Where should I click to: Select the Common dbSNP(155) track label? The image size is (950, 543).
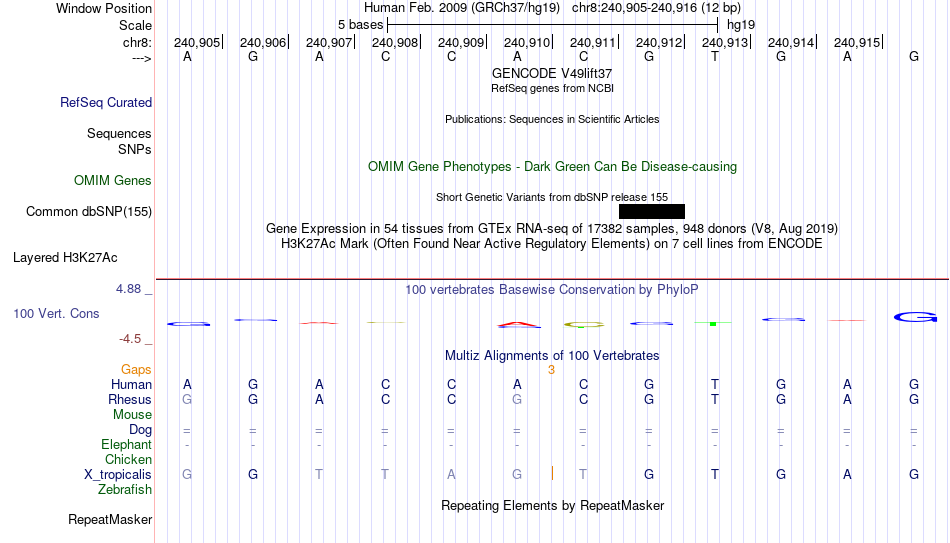coord(89,212)
